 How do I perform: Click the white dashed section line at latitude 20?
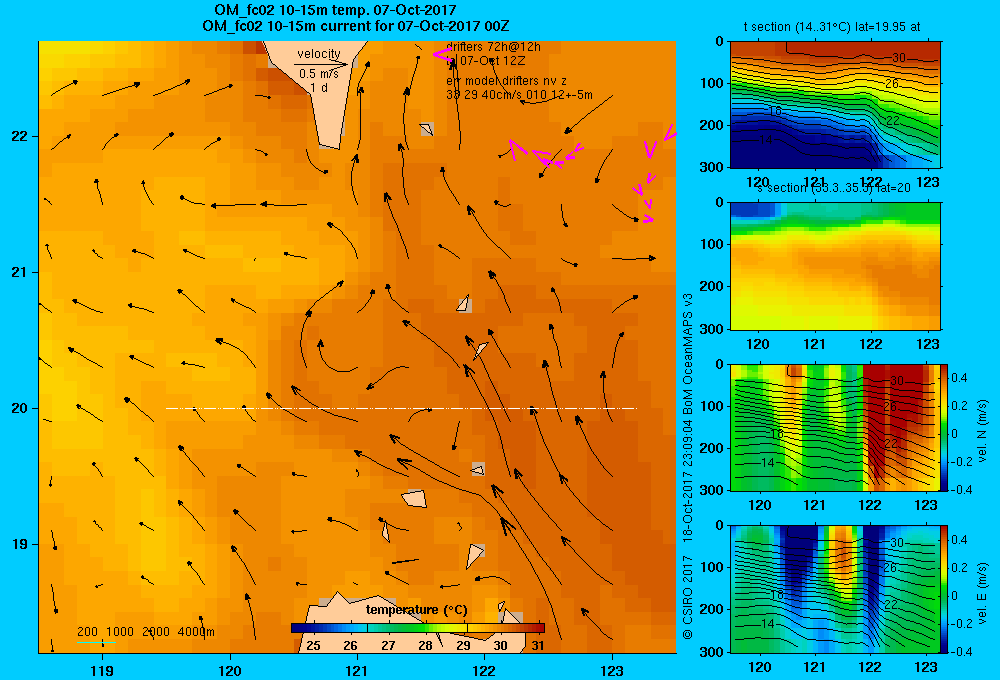(401, 408)
